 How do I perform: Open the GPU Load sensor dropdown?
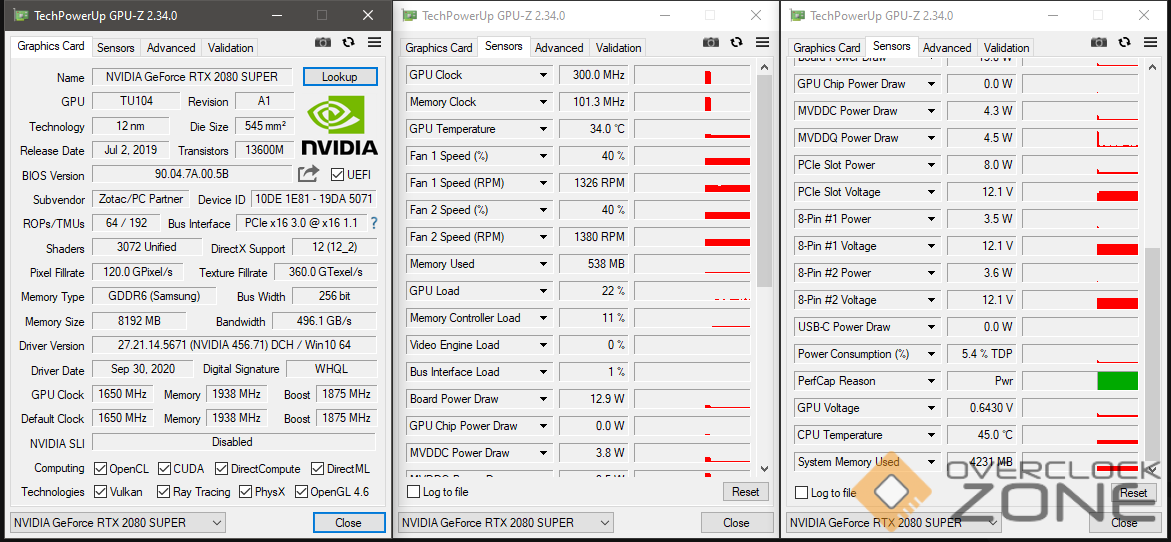(x=543, y=291)
